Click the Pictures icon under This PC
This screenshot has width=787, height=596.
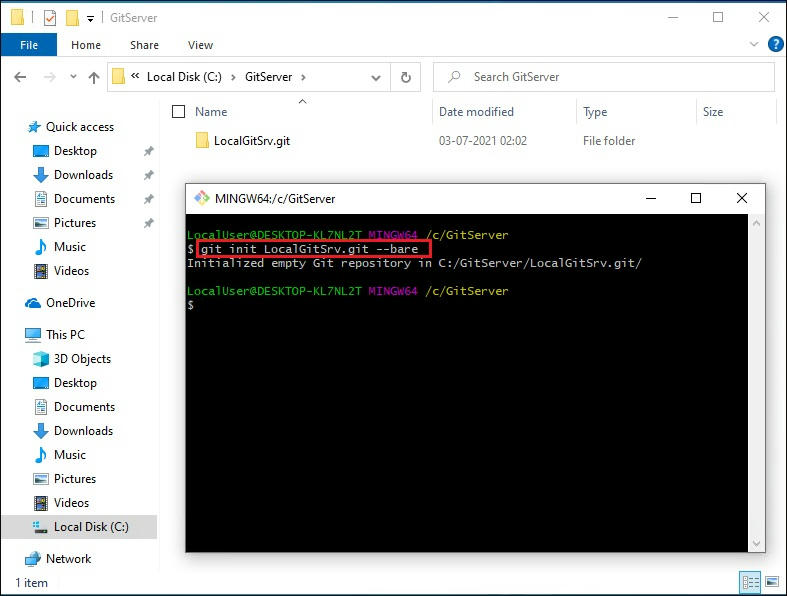click(x=41, y=479)
